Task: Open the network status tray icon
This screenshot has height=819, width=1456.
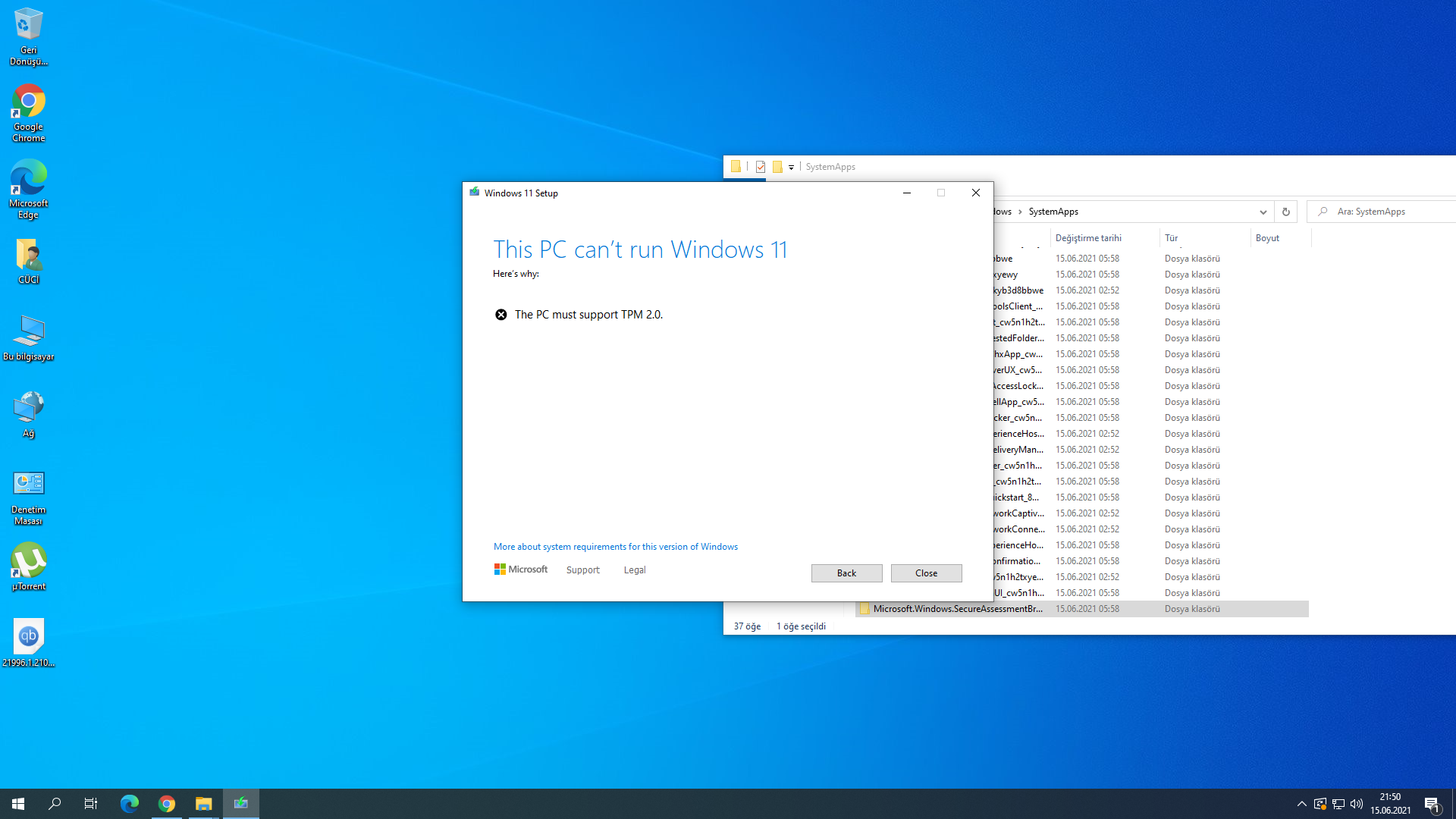Action: coord(1338,804)
